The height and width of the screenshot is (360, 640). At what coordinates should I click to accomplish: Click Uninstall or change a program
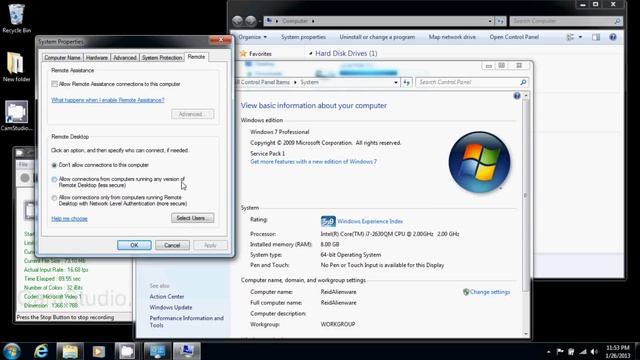(377, 37)
